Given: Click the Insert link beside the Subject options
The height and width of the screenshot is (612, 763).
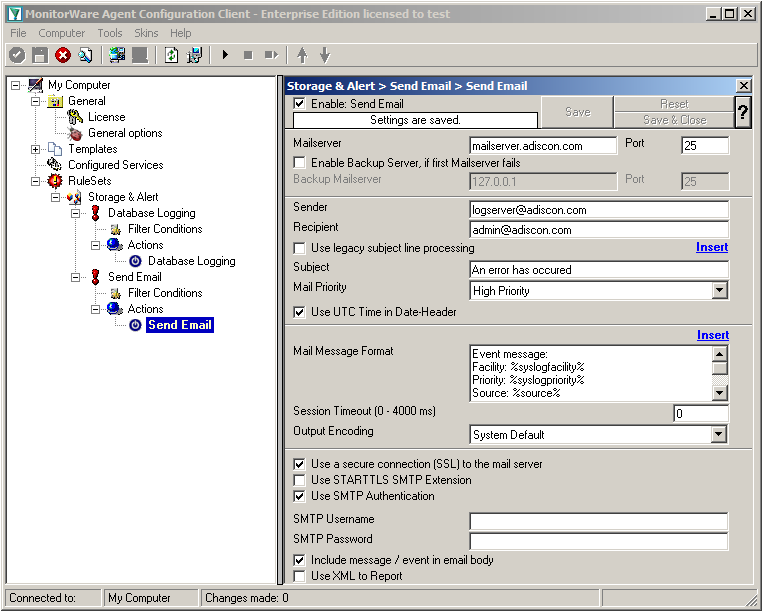Looking at the screenshot, I should [x=712, y=247].
